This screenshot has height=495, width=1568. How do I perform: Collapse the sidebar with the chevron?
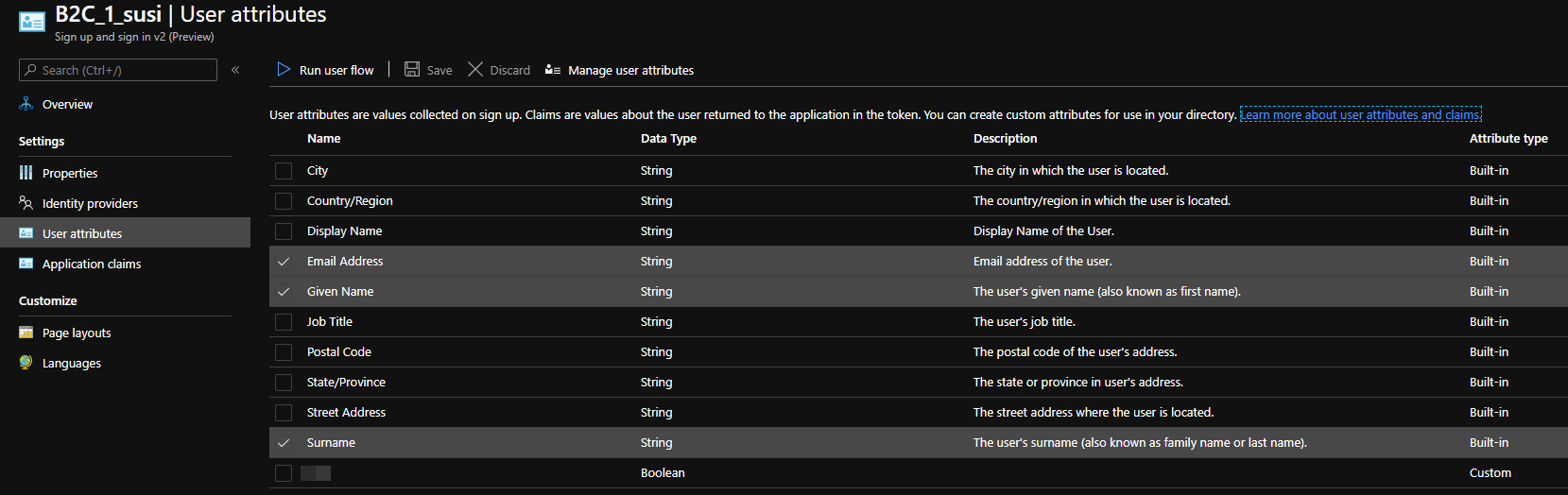coord(235,70)
